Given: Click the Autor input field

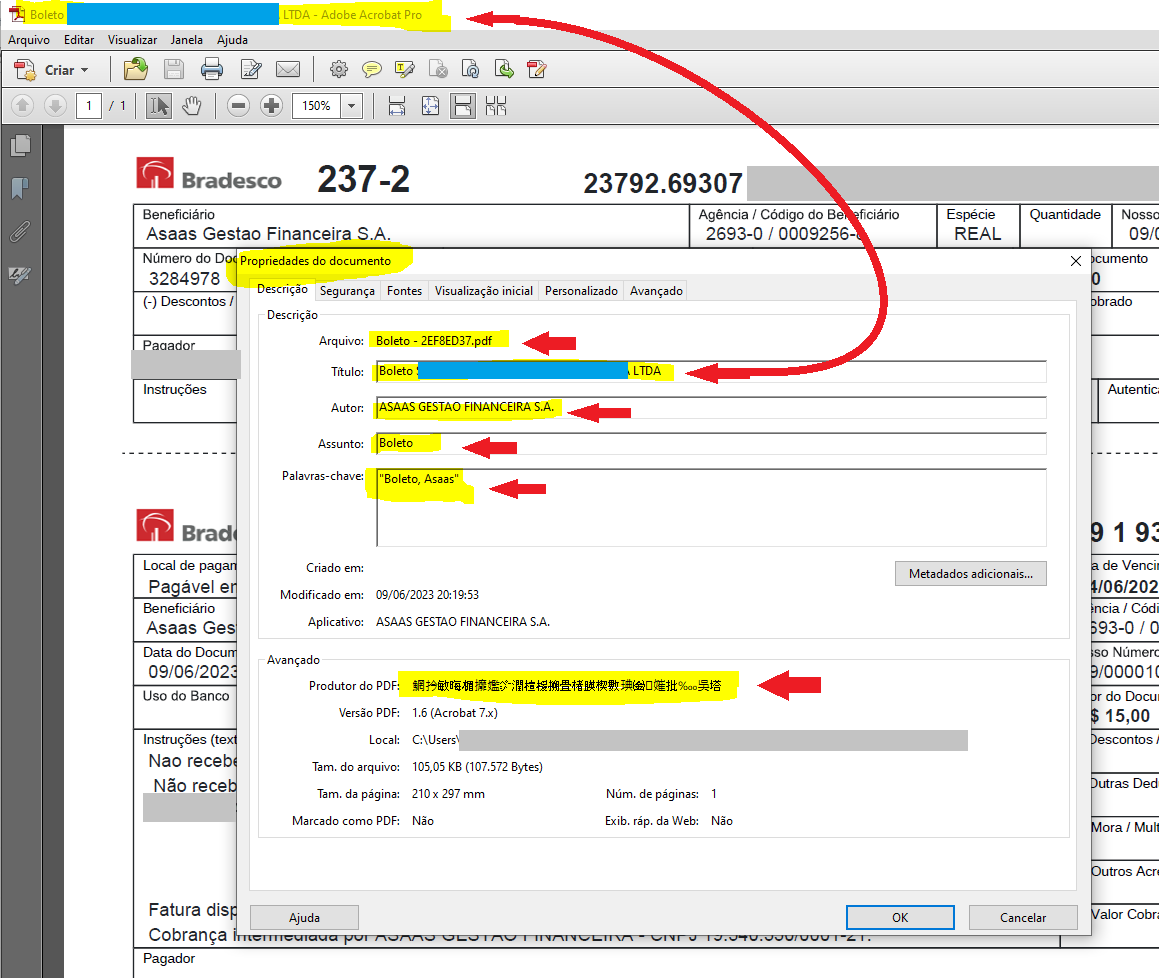Looking at the screenshot, I should point(711,407).
